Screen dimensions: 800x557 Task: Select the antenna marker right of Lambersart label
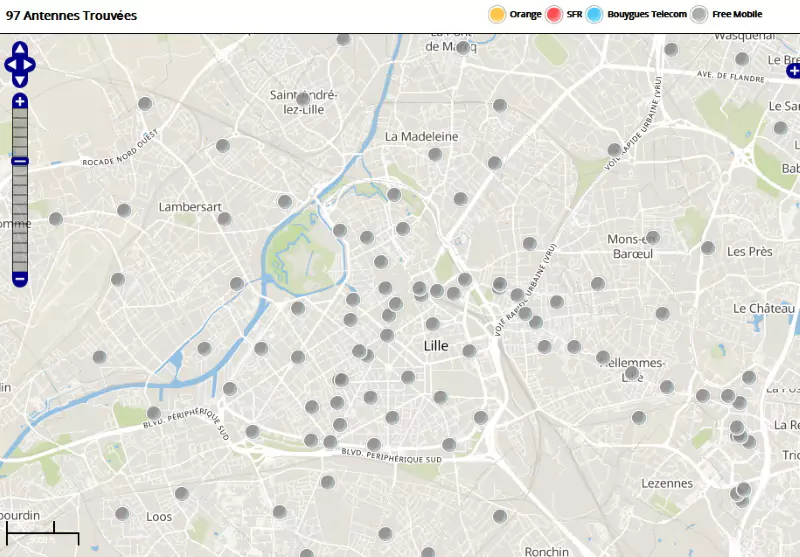225,219
